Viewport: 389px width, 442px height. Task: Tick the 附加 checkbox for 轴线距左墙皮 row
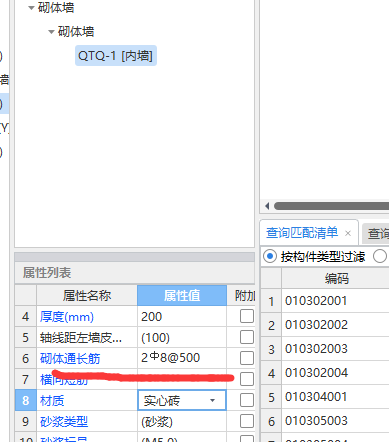(247, 337)
